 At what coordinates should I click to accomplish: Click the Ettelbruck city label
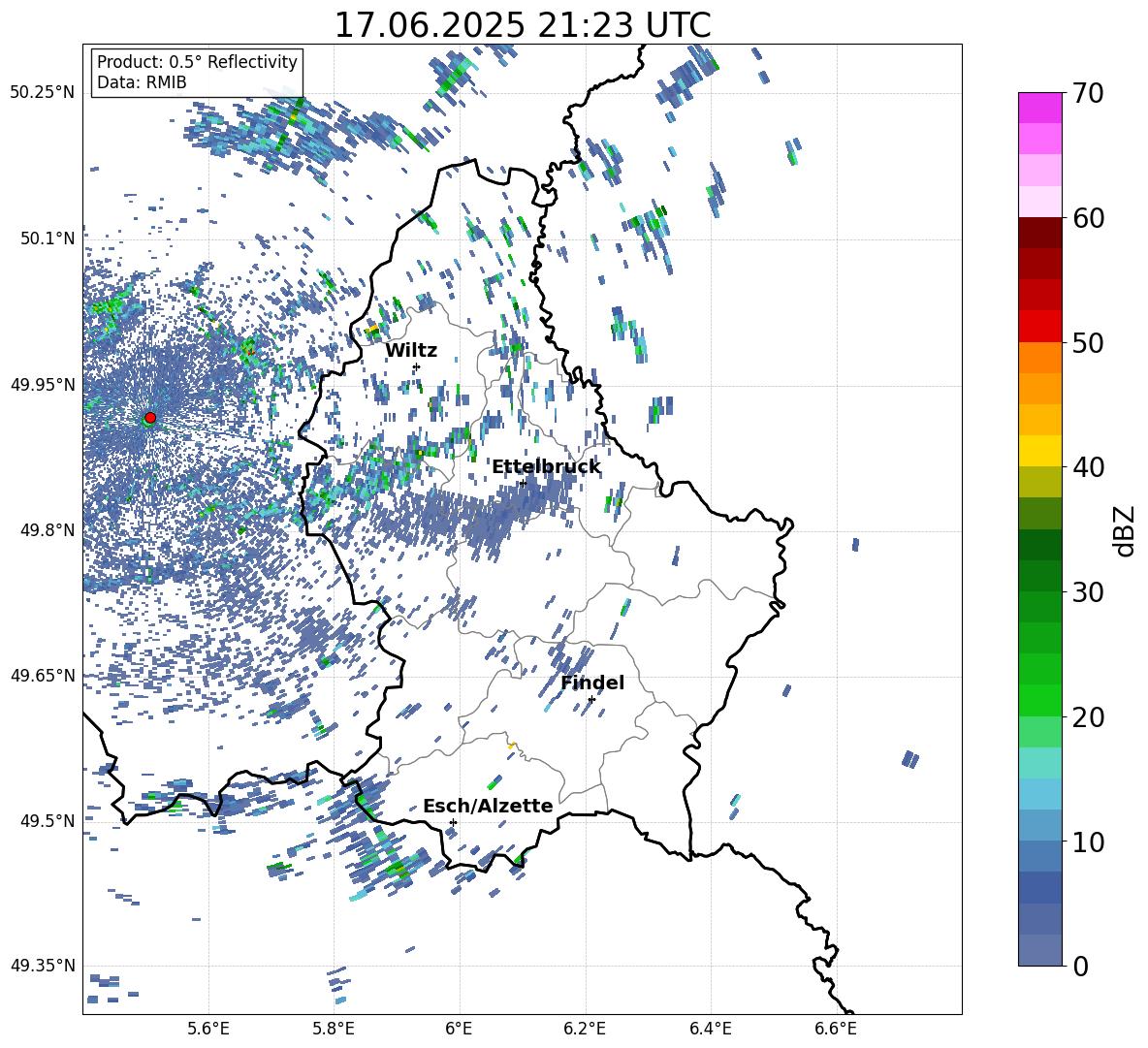(546, 467)
